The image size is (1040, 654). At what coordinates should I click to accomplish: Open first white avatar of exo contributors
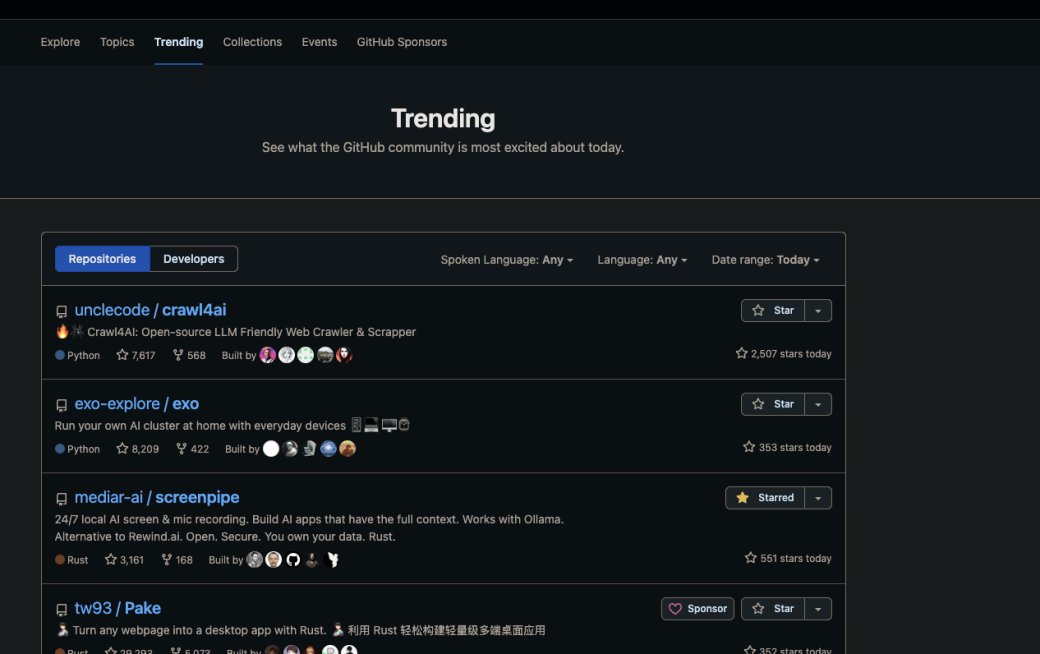(x=271, y=448)
